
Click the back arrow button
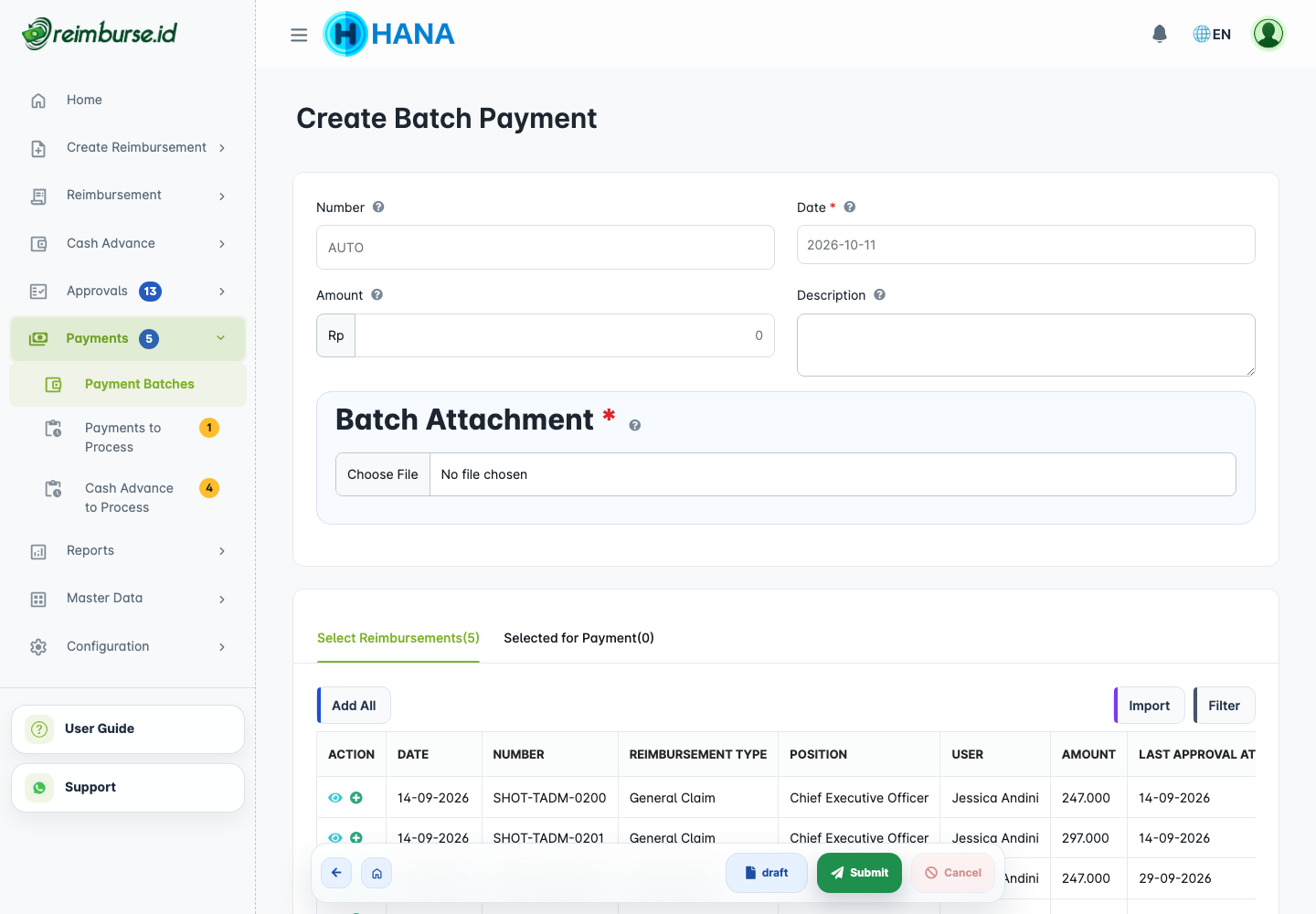coord(336,873)
